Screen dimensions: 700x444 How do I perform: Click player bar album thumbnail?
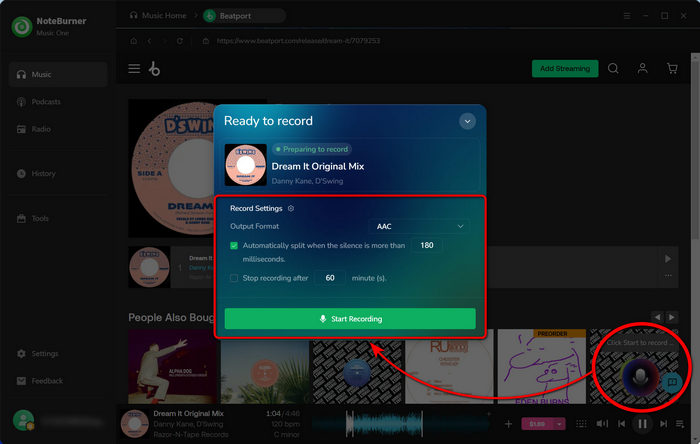pyautogui.click(x=135, y=423)
